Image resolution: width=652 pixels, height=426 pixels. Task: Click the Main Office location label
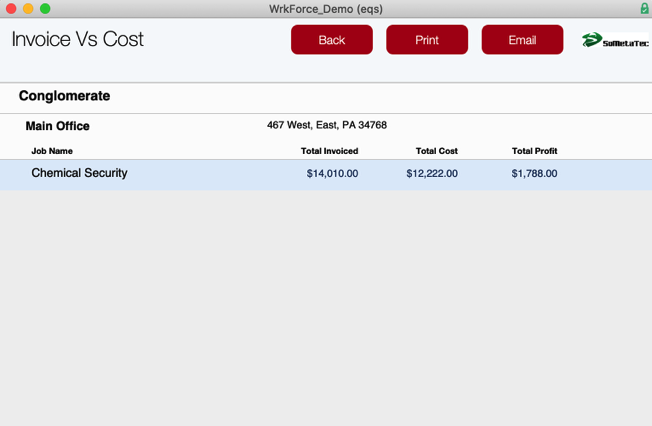tap(57, 126)
